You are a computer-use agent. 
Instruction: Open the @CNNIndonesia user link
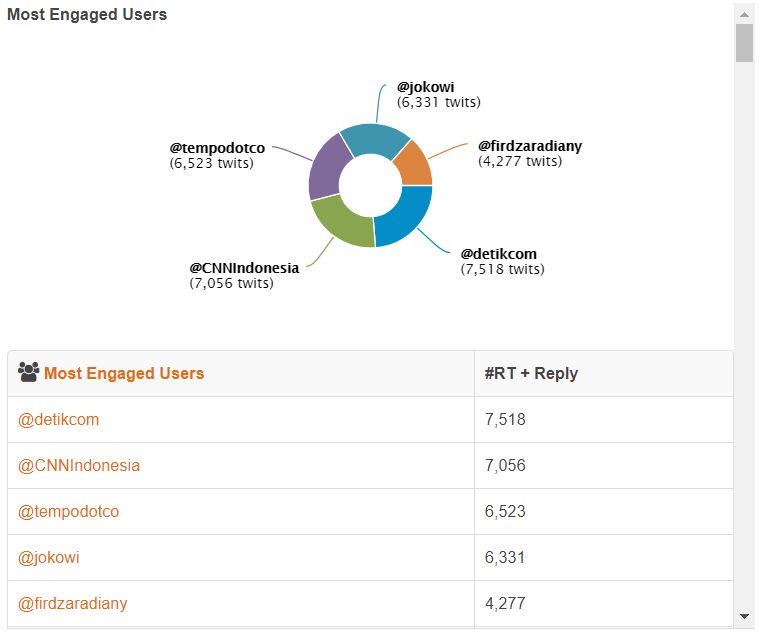pyautogui.click(x=79, y=466)
